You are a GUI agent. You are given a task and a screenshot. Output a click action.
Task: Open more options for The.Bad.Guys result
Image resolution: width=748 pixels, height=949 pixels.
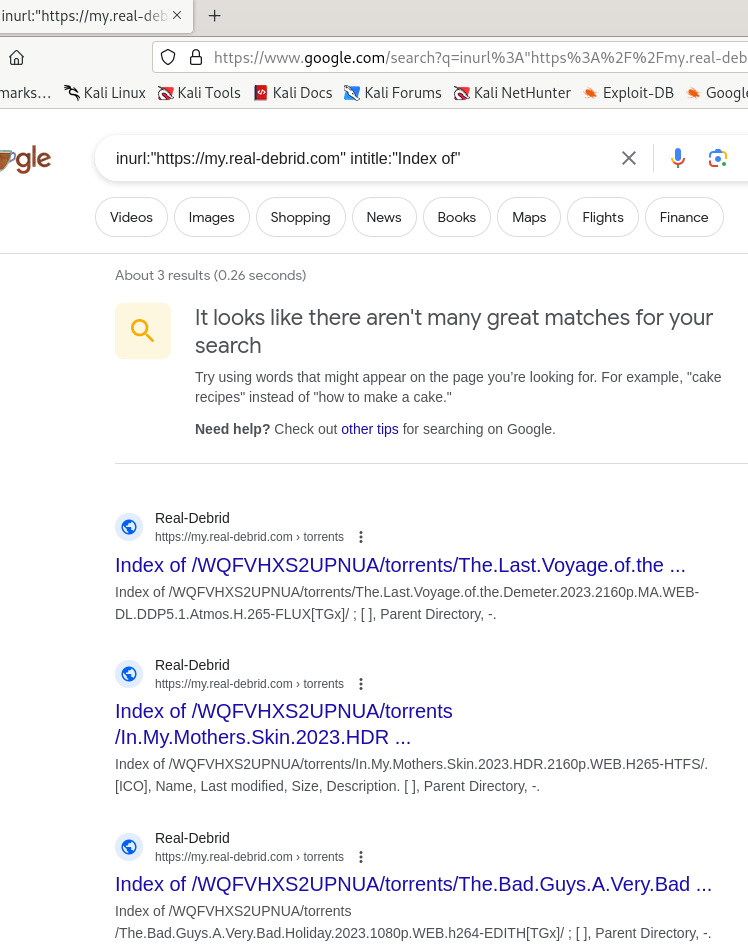361,857
